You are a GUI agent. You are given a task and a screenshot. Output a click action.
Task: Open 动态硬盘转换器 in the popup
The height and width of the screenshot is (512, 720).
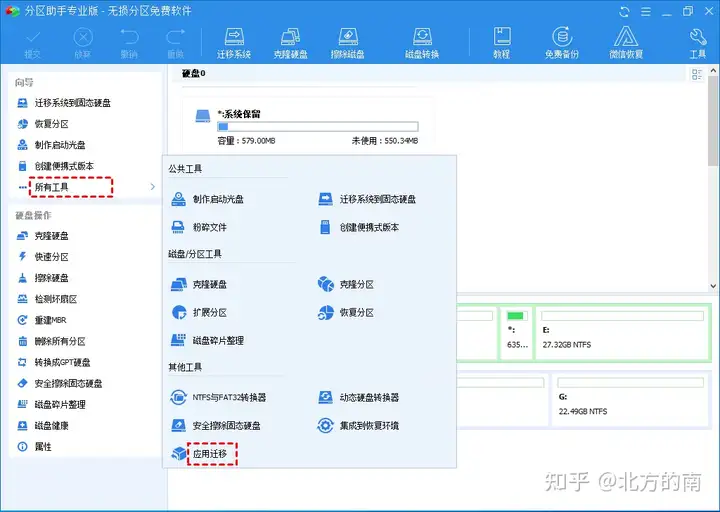pyautogui.click(x=359, y=398)
